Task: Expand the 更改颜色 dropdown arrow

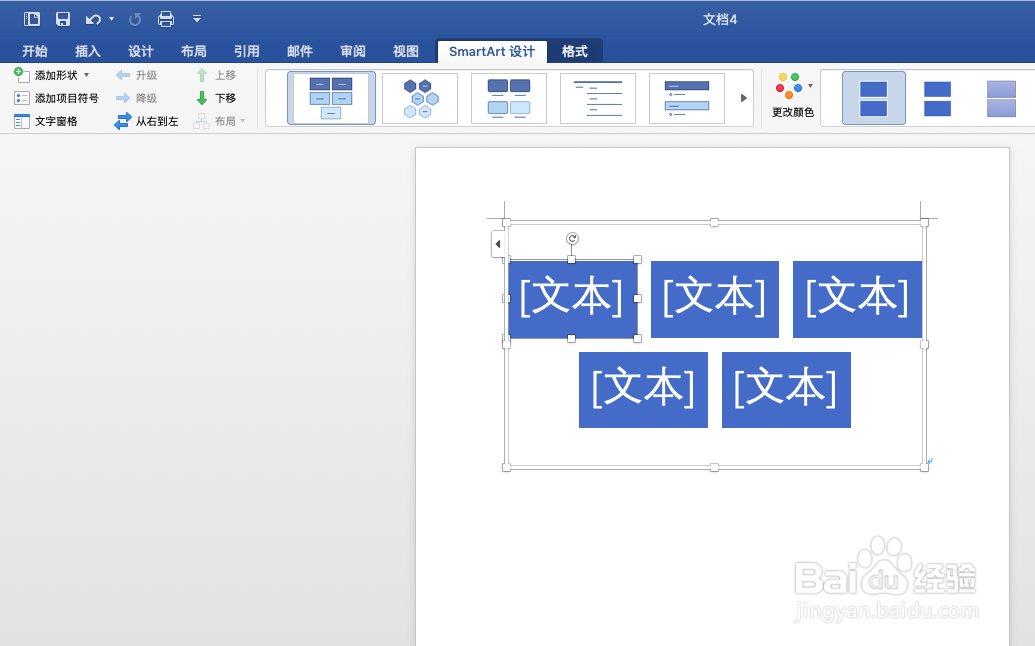Action: 811,86
